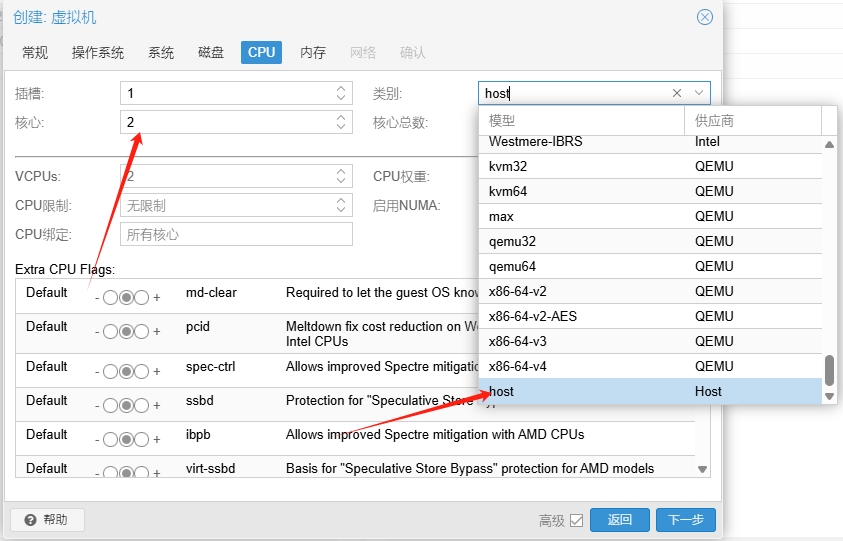Click the help question mark button

pyautogui.click(x=47, y=520)
